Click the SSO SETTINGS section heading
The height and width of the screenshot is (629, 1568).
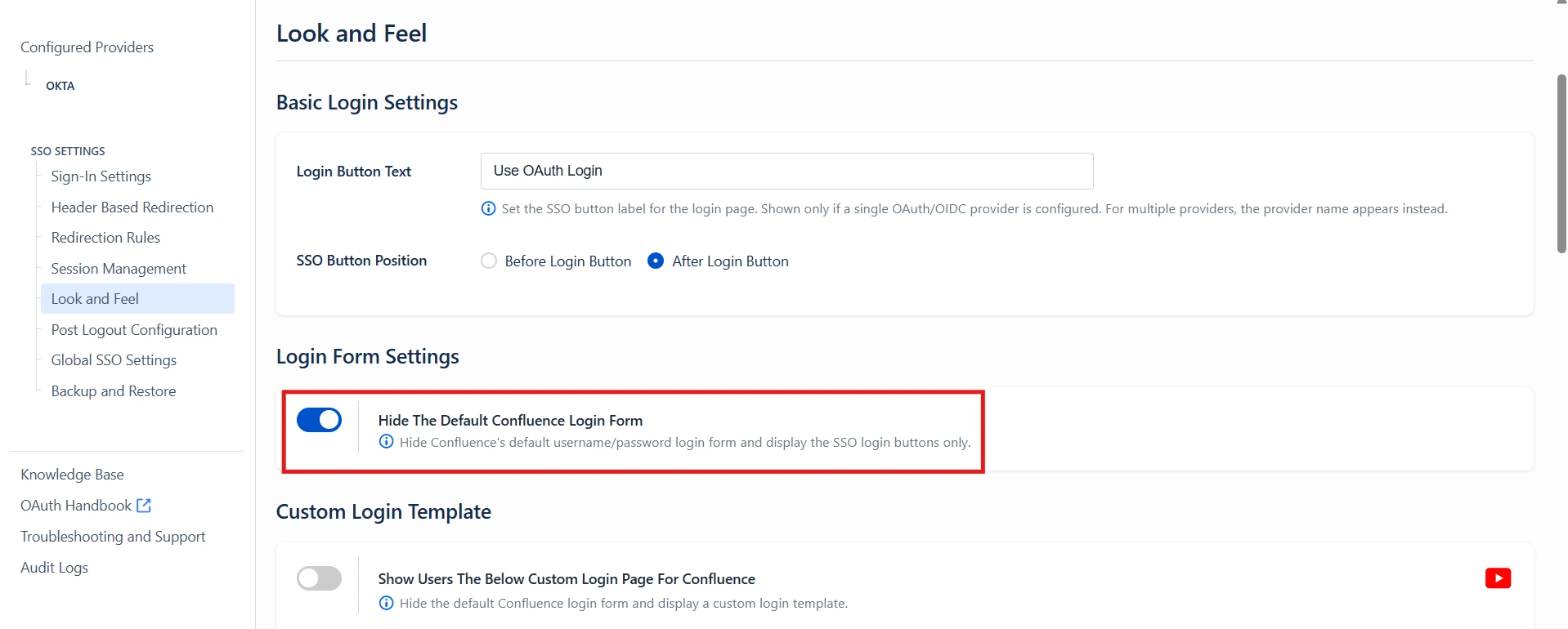(x=68, y=151)
